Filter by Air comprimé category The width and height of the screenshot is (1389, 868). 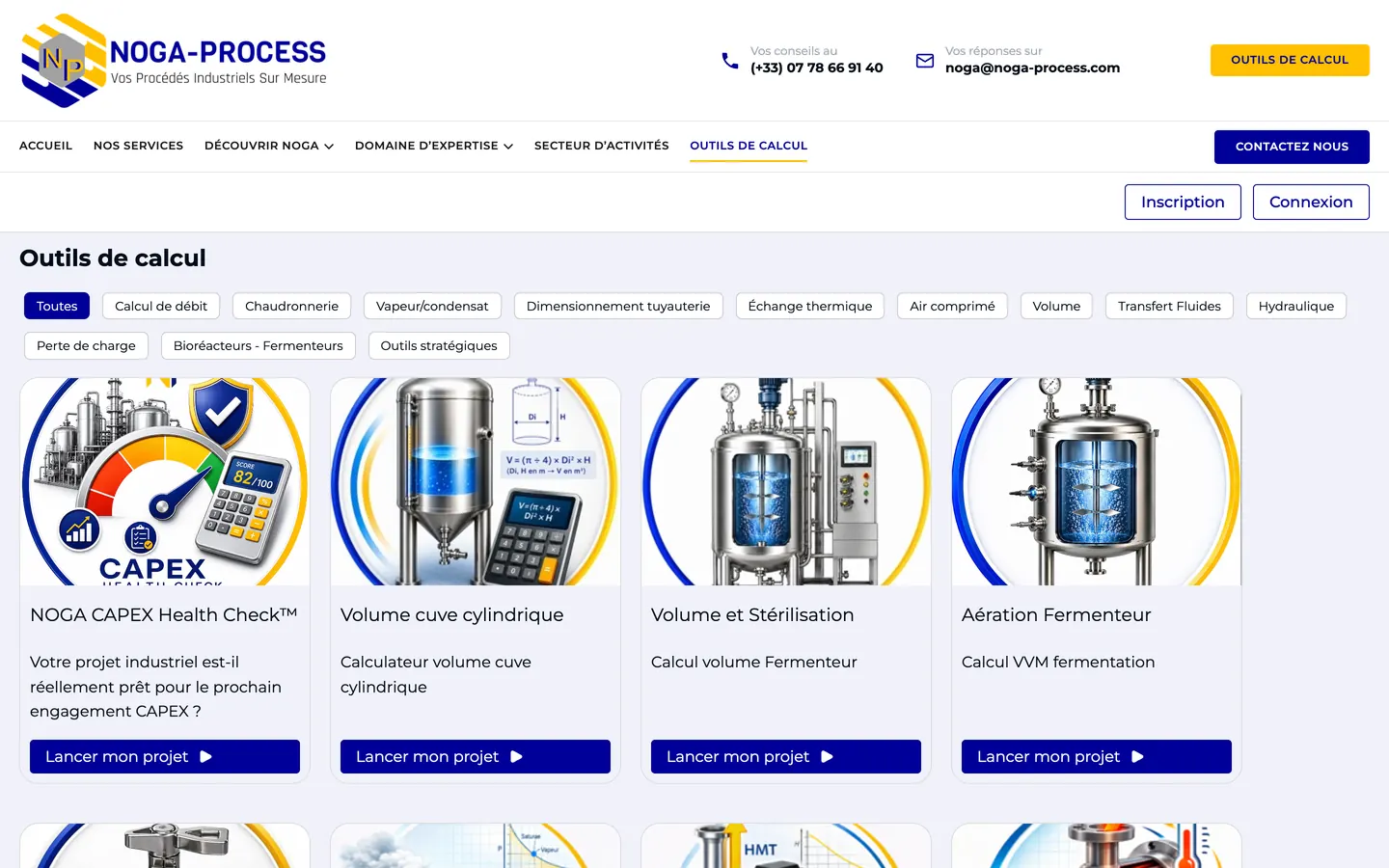coord(952,306)
